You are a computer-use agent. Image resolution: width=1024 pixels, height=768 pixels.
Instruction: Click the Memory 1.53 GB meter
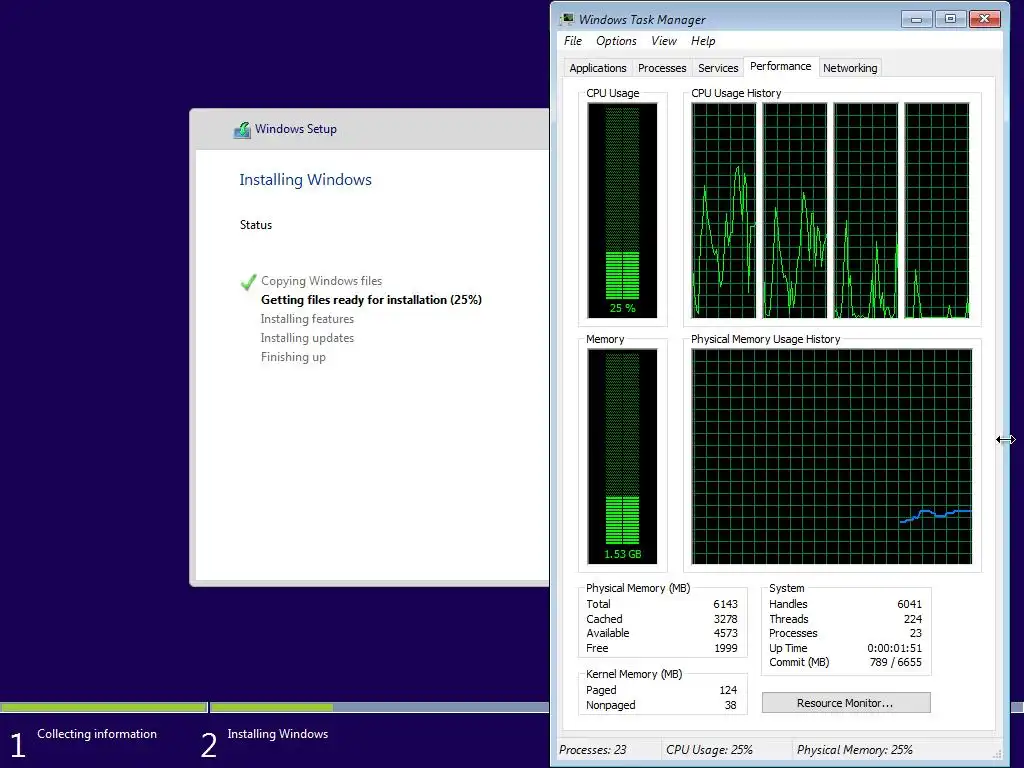(622, 456)
